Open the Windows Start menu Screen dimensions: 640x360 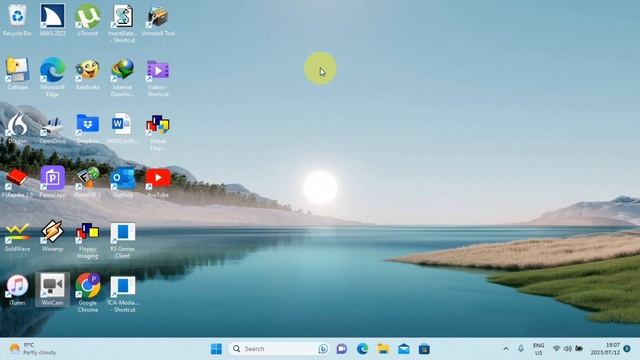[216, 349]
